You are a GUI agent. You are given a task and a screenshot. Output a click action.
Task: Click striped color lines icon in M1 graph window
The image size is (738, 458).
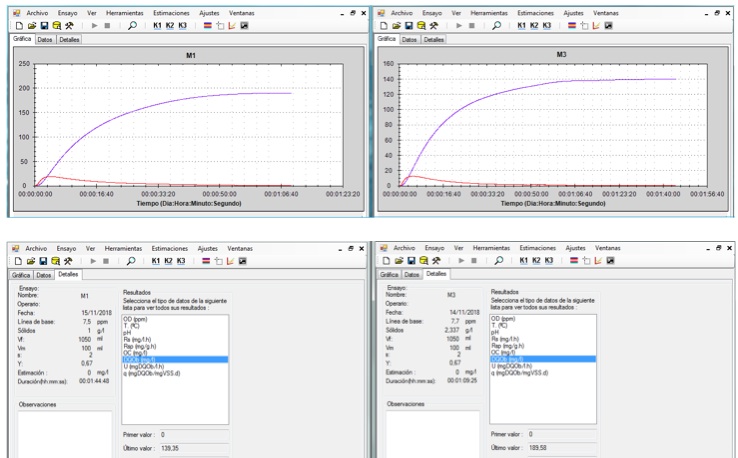208,25
